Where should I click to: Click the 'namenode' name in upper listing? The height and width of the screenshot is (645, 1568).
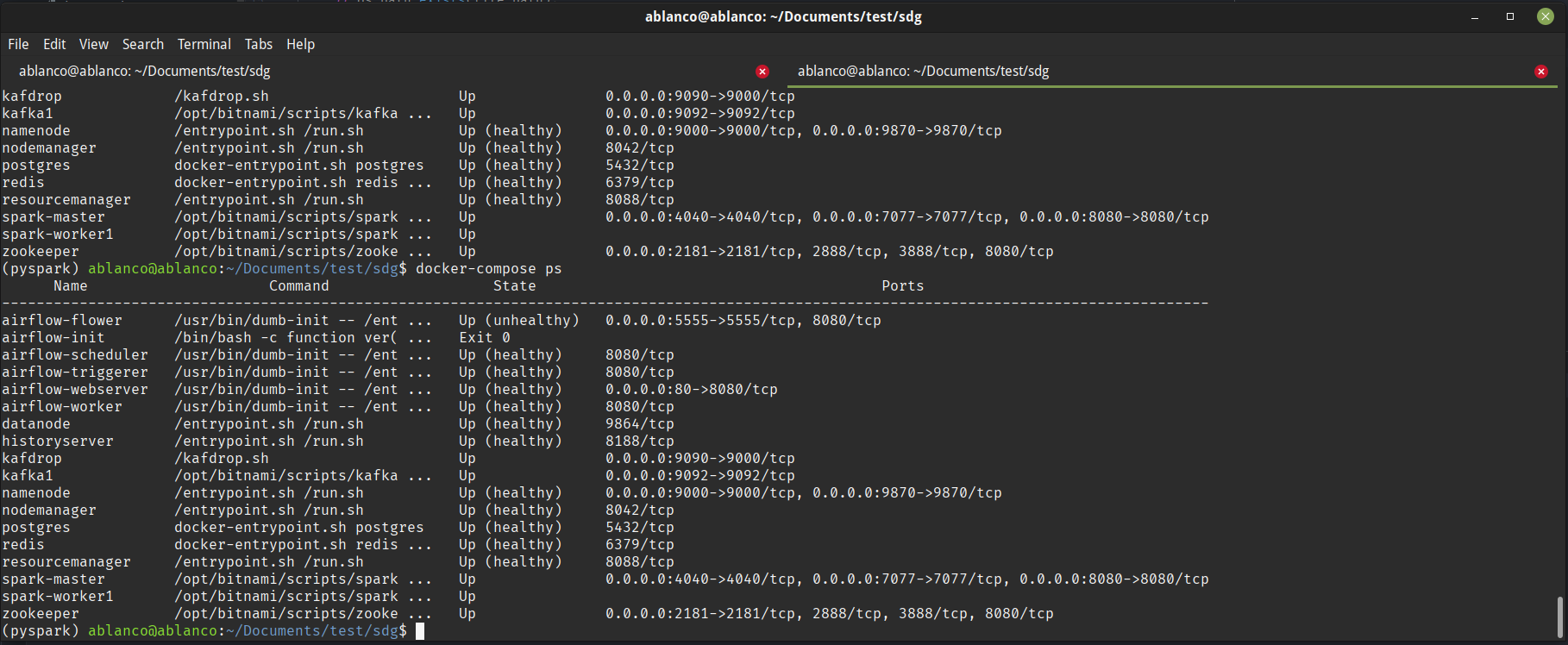(x=36, y=130)
